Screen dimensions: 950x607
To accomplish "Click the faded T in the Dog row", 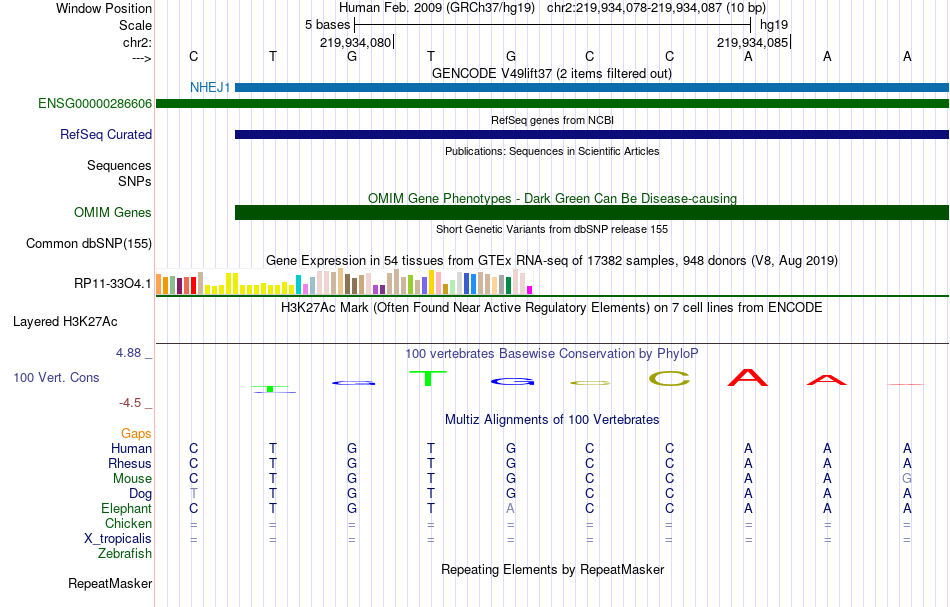I will pos(193,494).
